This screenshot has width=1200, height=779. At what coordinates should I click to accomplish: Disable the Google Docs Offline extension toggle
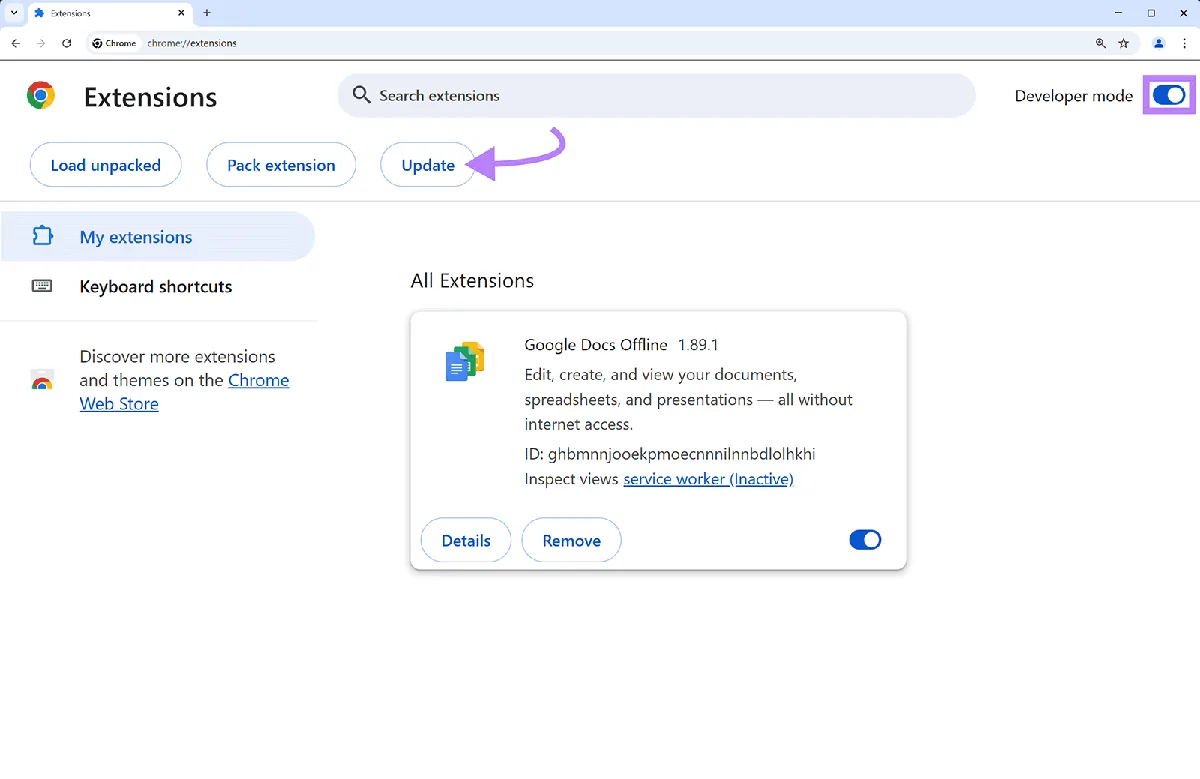[865, 540]
